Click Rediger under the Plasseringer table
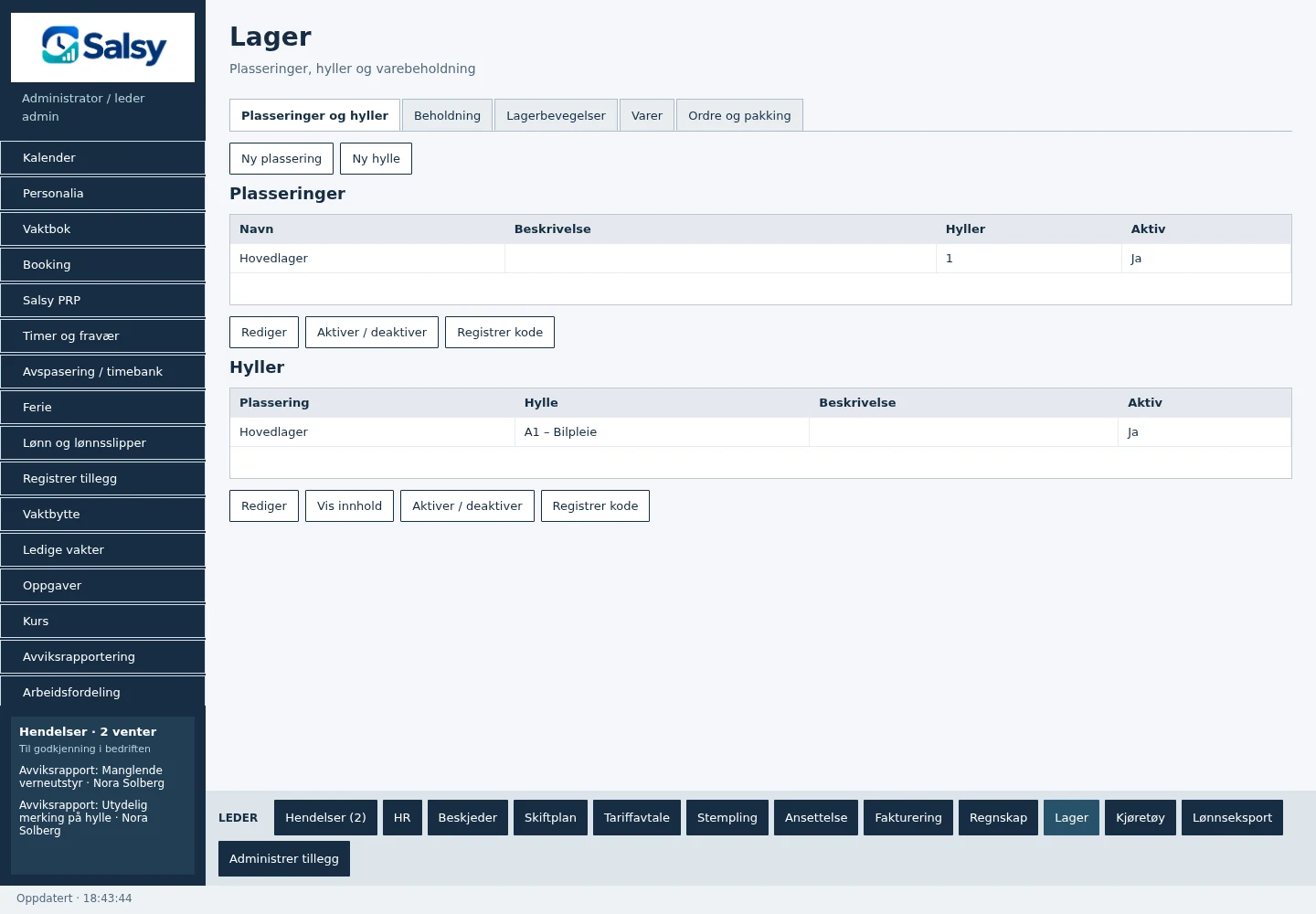Screen dimensions: 1316x914 264,332
